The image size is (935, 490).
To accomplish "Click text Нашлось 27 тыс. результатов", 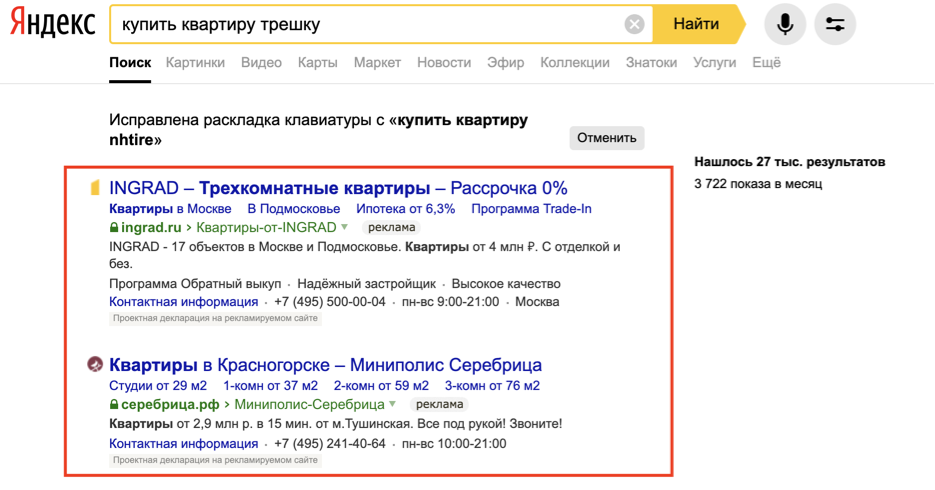I will (x=790, y=162).
